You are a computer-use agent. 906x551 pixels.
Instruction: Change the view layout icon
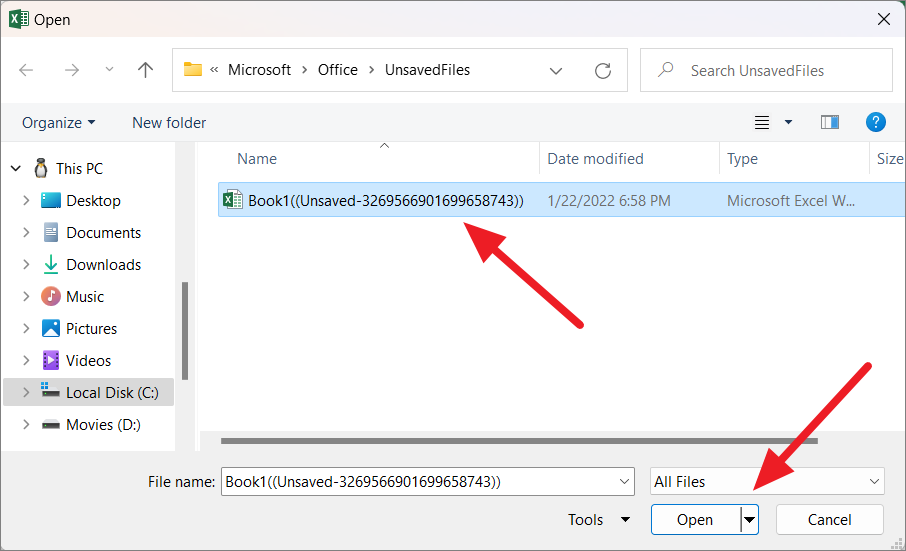762,122
